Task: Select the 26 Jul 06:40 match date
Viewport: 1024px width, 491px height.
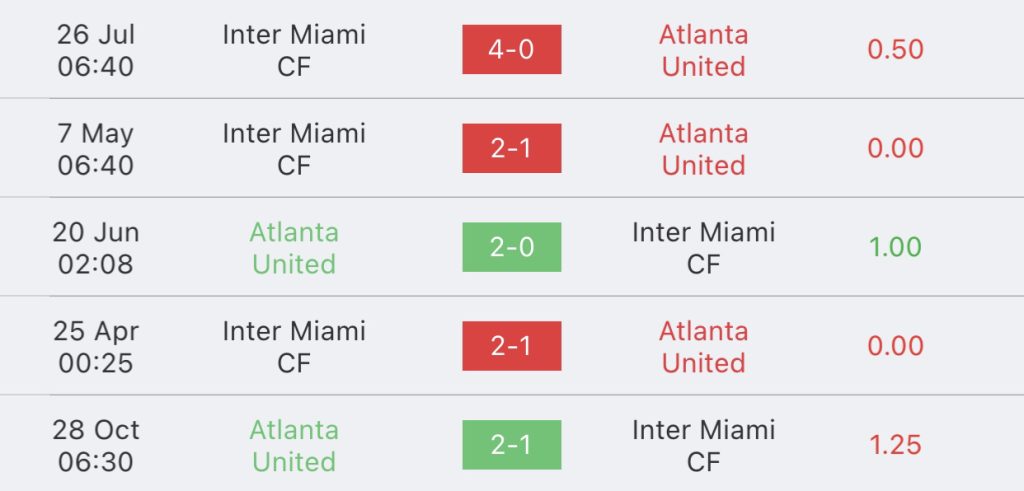Action: (x=96, y=50)
